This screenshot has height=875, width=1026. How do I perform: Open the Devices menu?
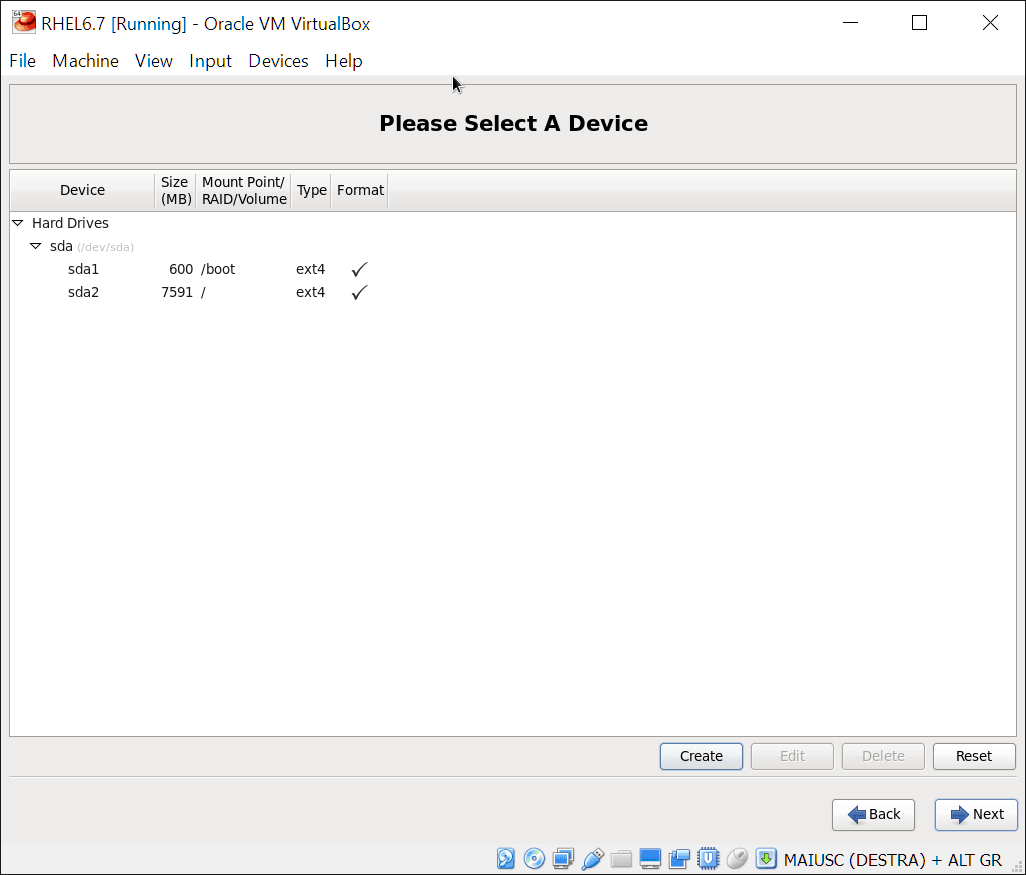[x=278, y=61]
